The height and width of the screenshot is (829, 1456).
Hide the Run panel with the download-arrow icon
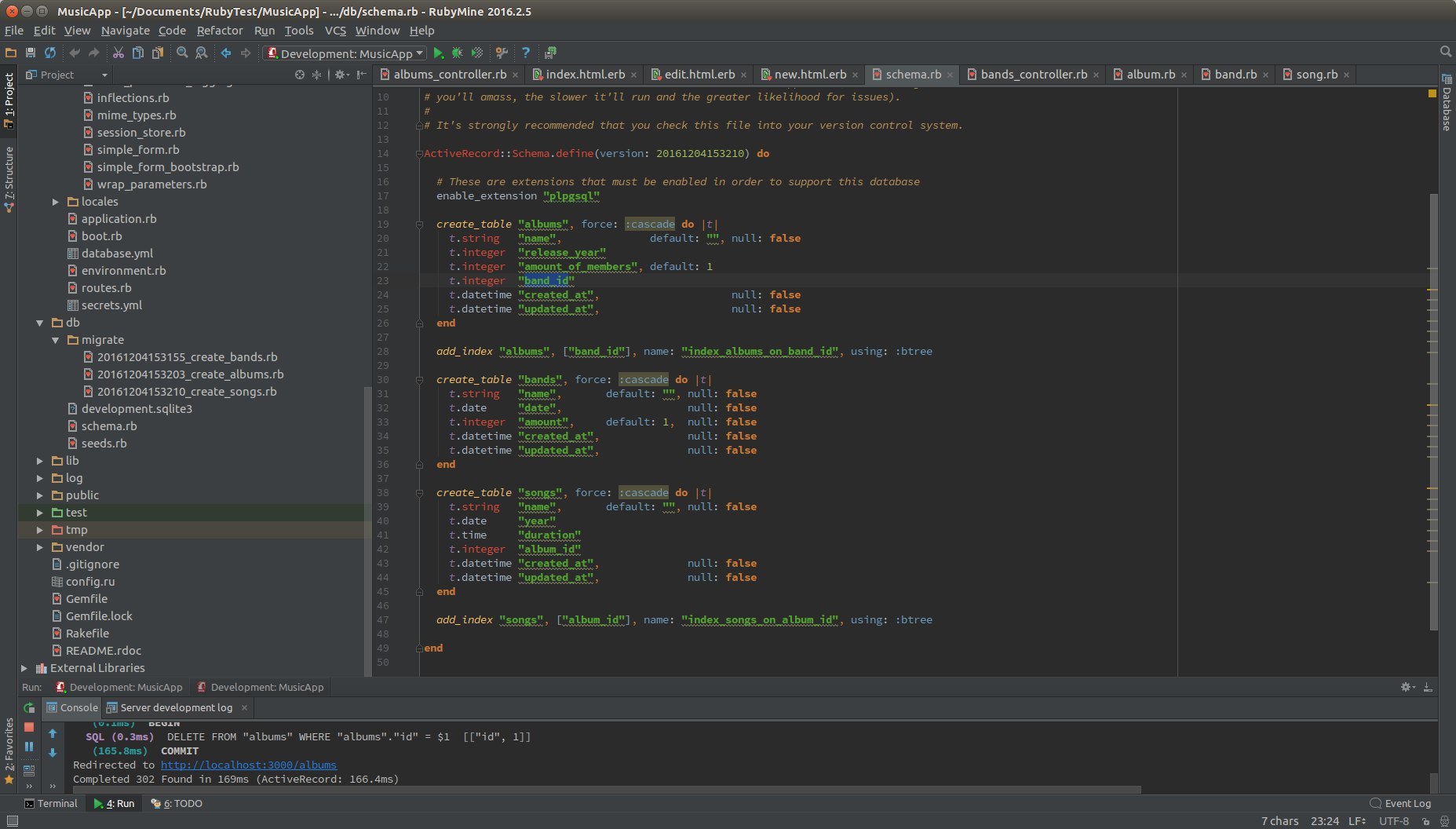click(x=1428, y=687)
